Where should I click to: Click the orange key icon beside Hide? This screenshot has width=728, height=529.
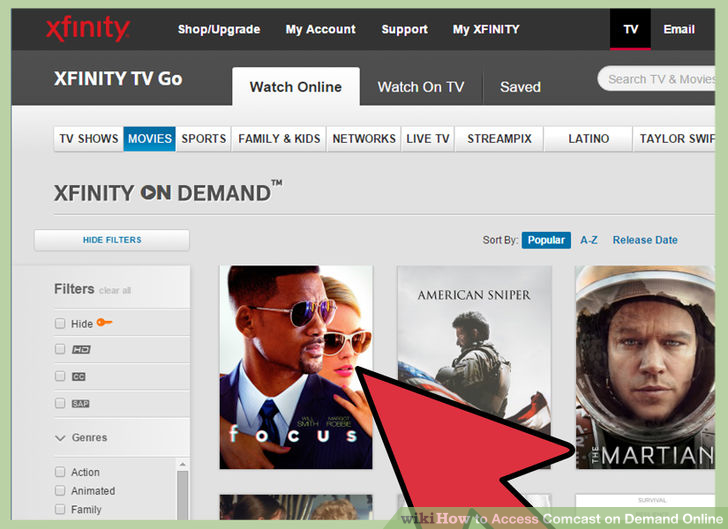pos(104,322)
